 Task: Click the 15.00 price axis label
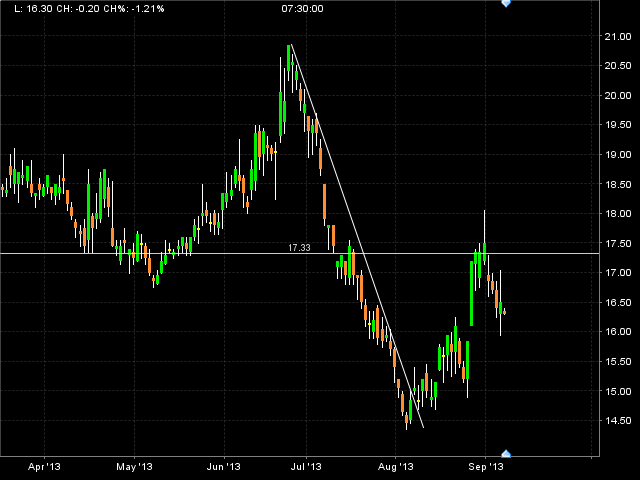pos(618,391)
